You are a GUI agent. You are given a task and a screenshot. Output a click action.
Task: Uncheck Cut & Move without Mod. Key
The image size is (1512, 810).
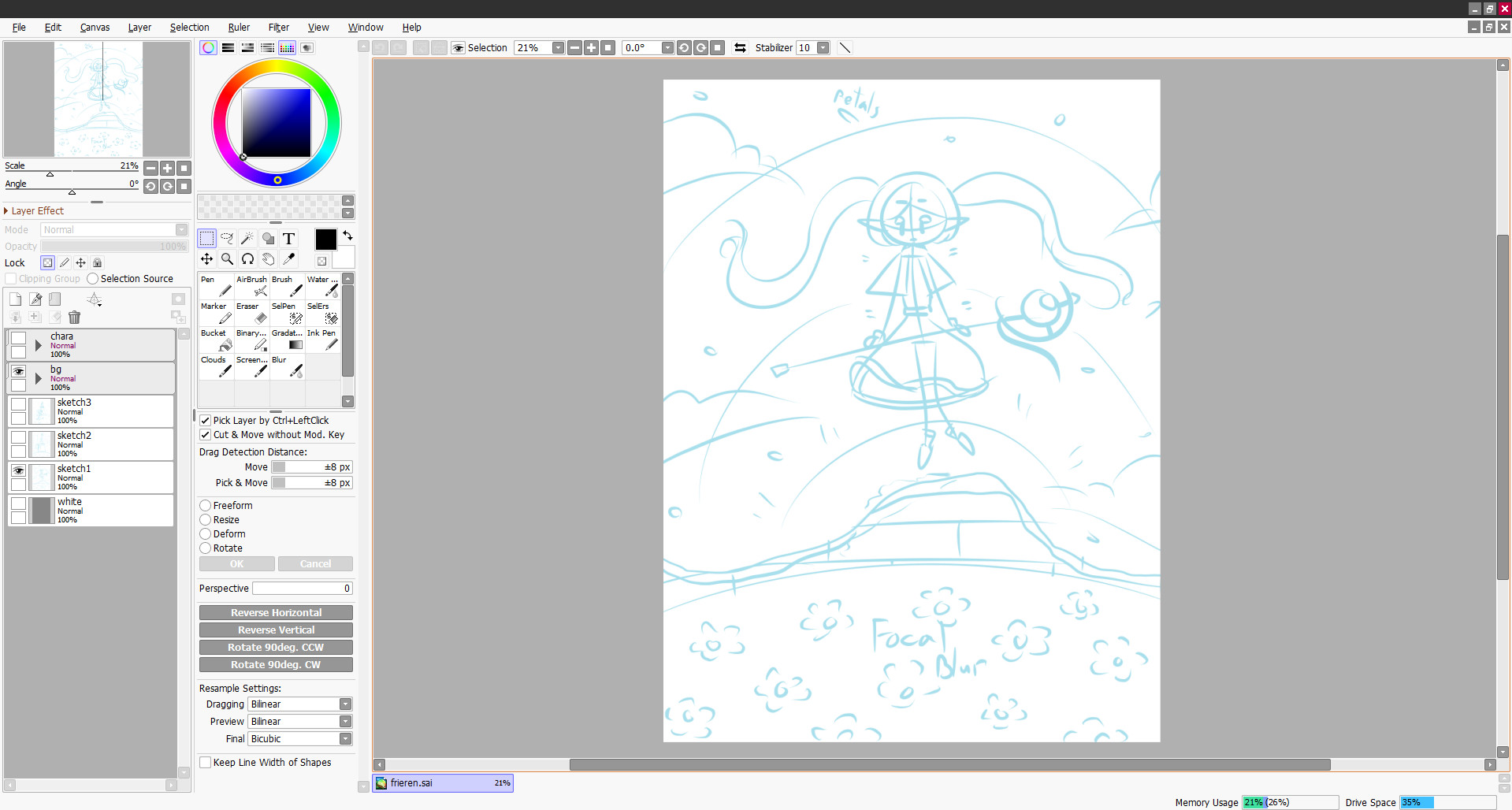[205, 435]
